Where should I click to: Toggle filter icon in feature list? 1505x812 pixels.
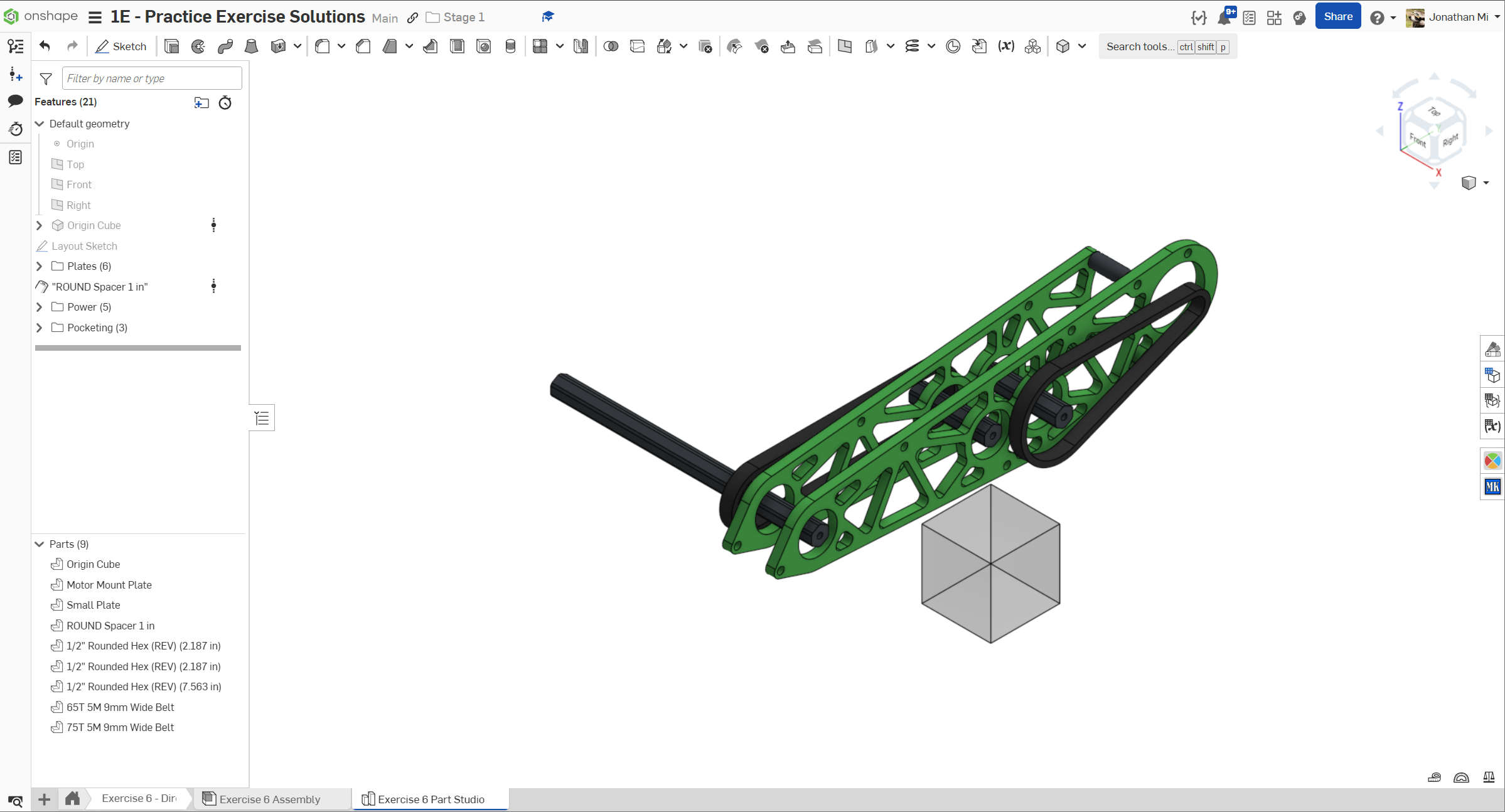click(46, 78)
